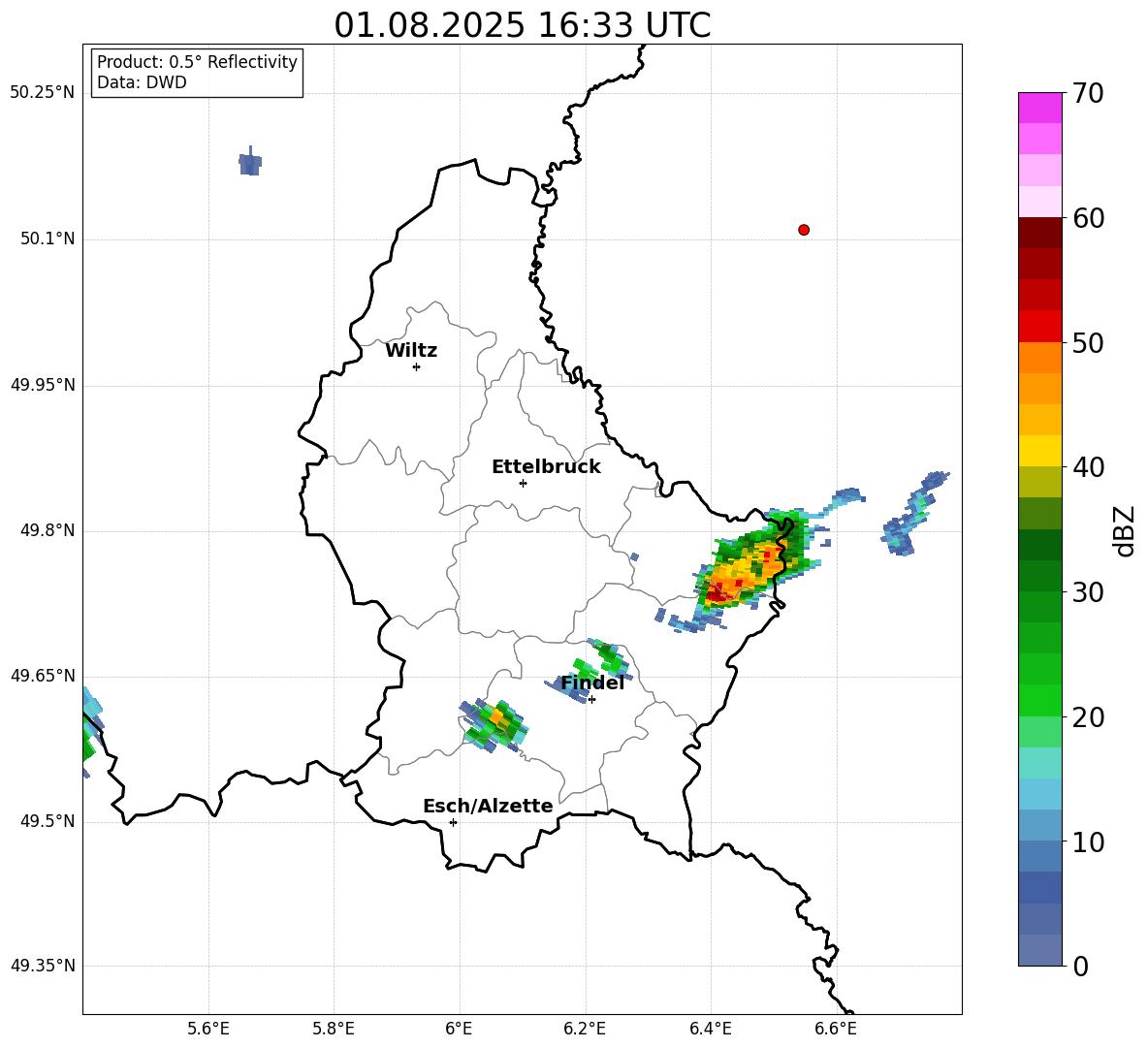The width and height of the screenshot is (1148, 1048).
Task: Click the 5.6°E longitude label
Action: pos(208,1029)
